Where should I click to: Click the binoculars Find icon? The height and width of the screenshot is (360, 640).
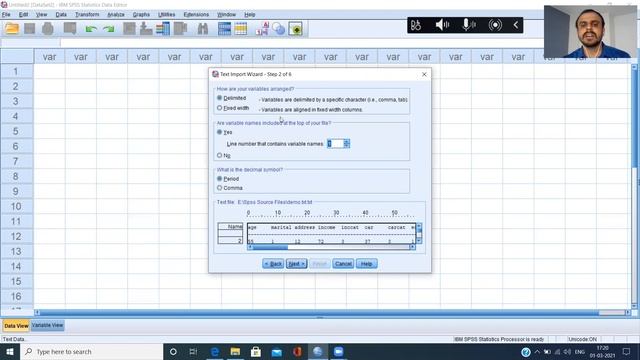pos(203,29)
